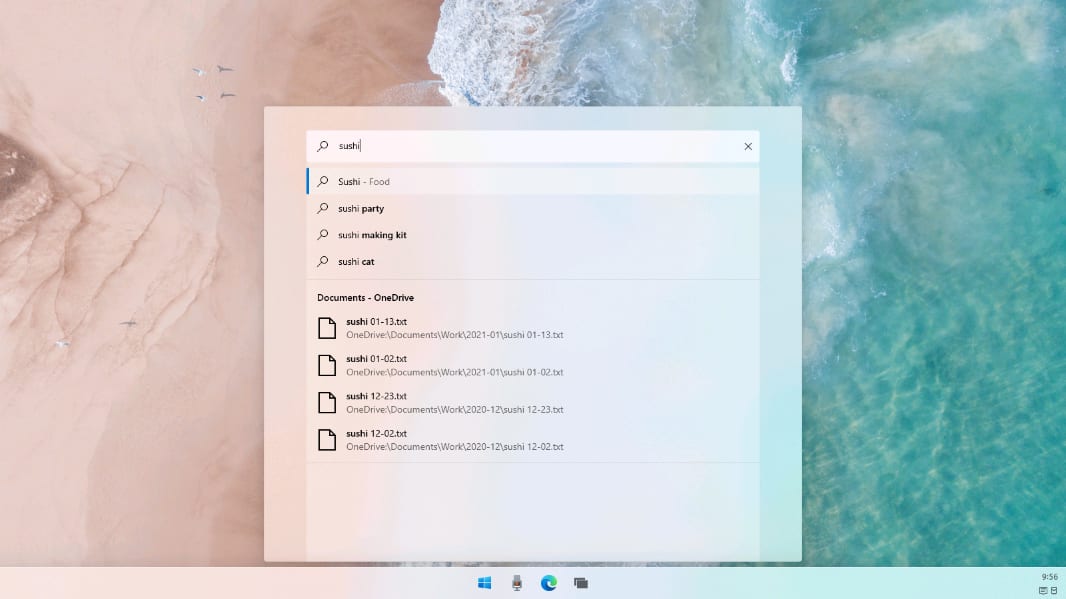
Task: Open Task View from the taskbar
Action: tap(580, 583)
